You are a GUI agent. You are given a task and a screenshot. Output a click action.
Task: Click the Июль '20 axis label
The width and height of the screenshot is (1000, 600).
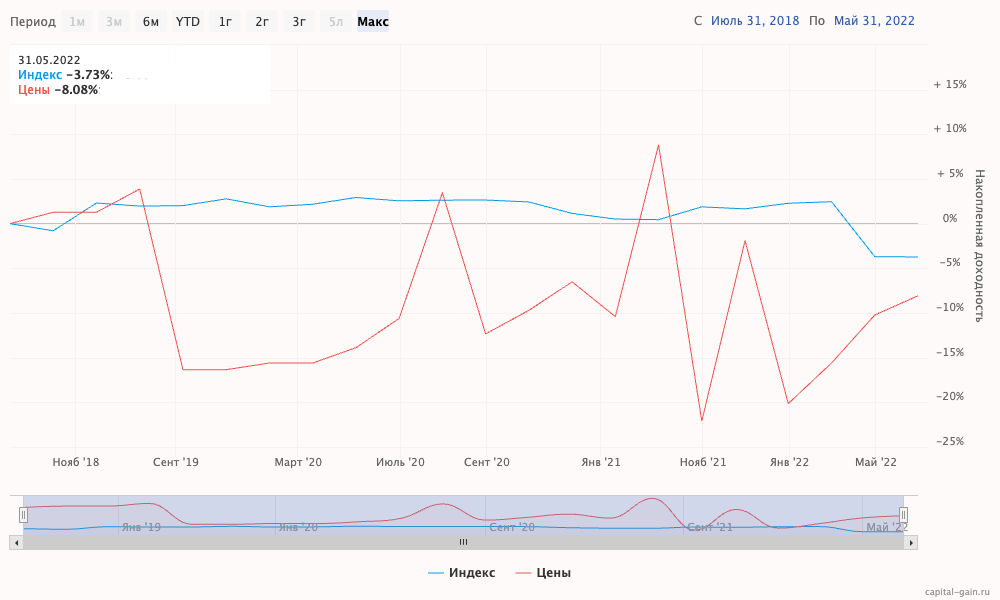pos(400,462)
